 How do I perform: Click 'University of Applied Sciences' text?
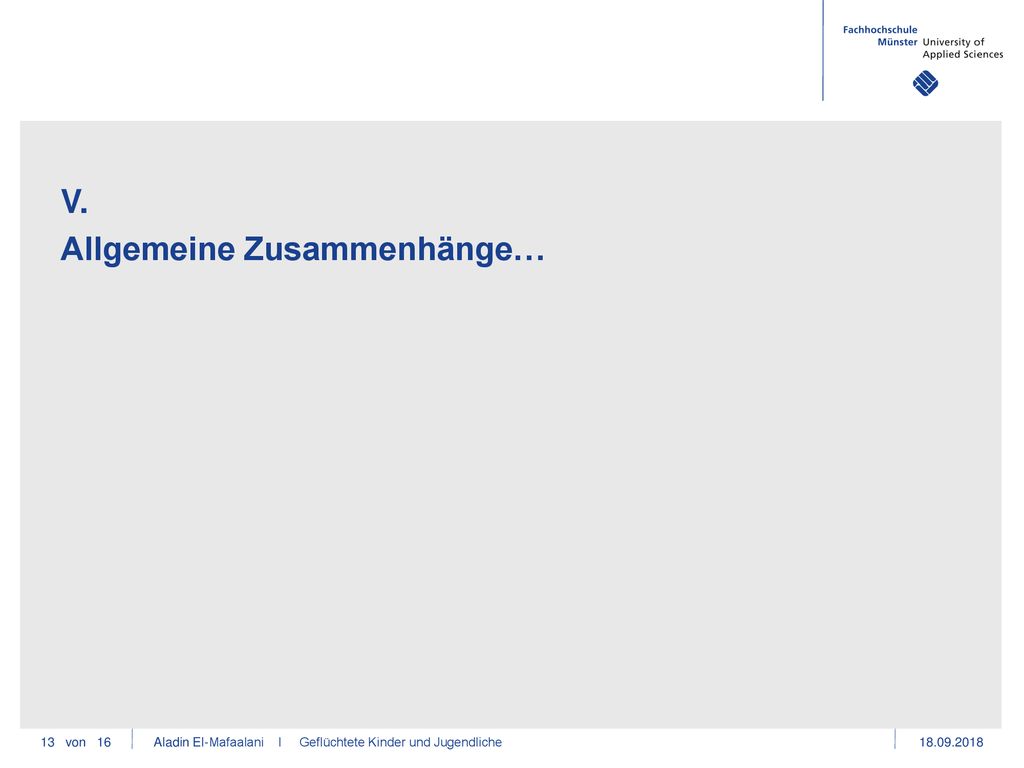(x=963, y=48)
